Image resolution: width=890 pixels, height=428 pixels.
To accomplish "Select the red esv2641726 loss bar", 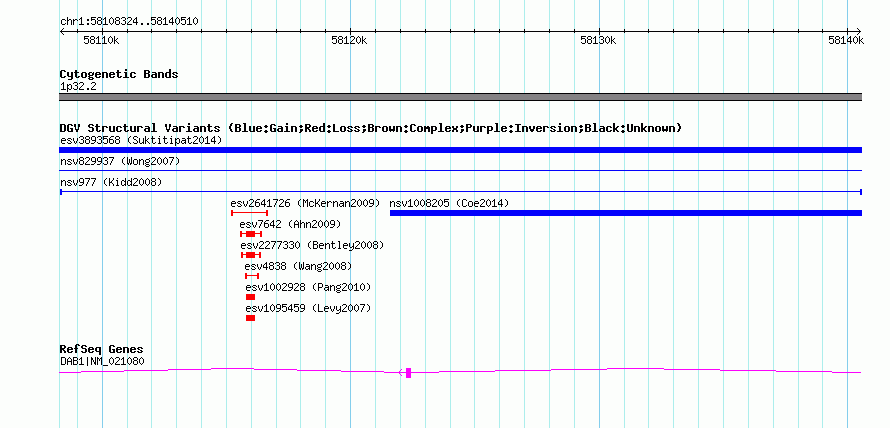I will click(249, 213).
